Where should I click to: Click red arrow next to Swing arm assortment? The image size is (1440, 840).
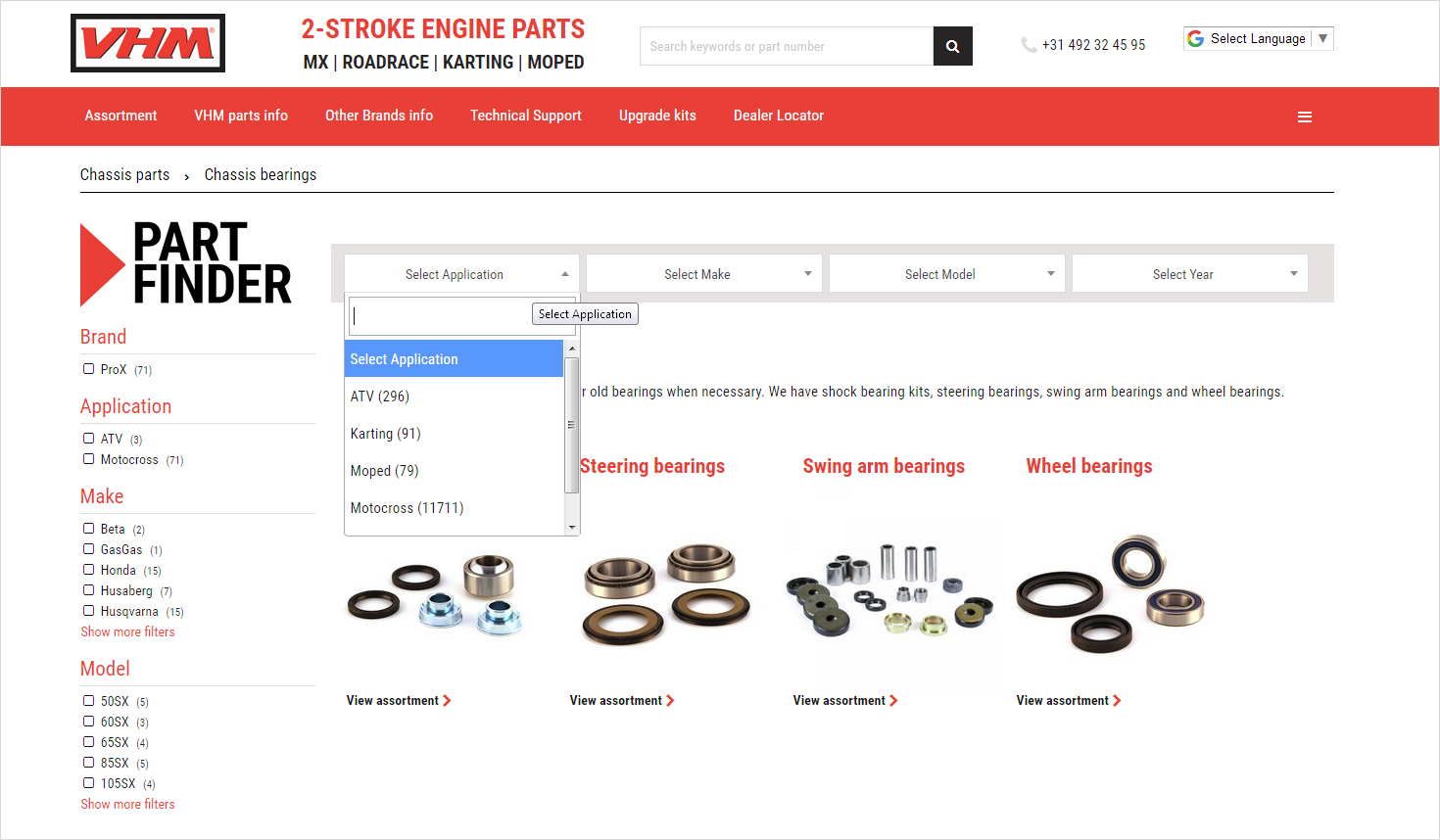893,701
